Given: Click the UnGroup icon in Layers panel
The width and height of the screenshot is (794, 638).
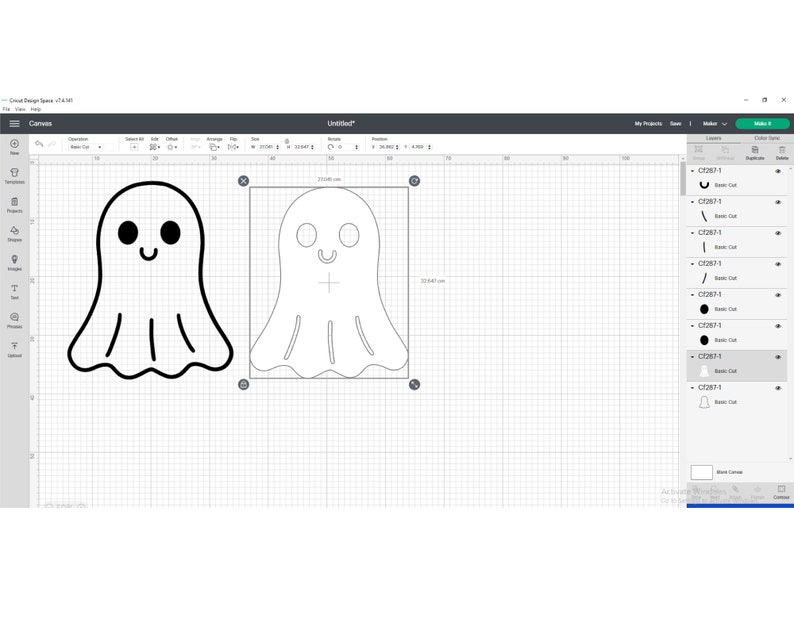Looking at the screenshot, I should click(x=725, y=152).
